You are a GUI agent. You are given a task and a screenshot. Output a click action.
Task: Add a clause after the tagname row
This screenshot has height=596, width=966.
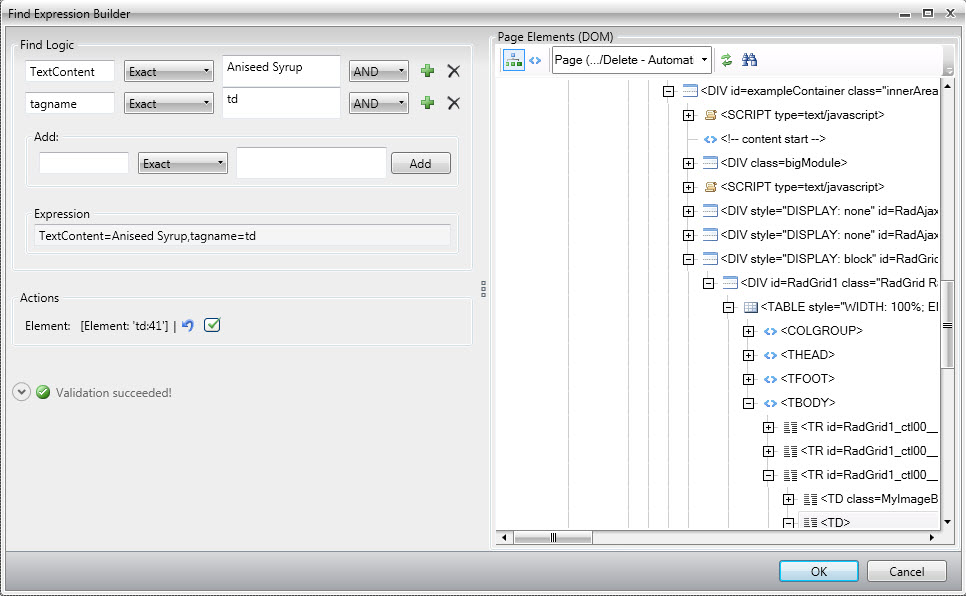coord(428,103)
